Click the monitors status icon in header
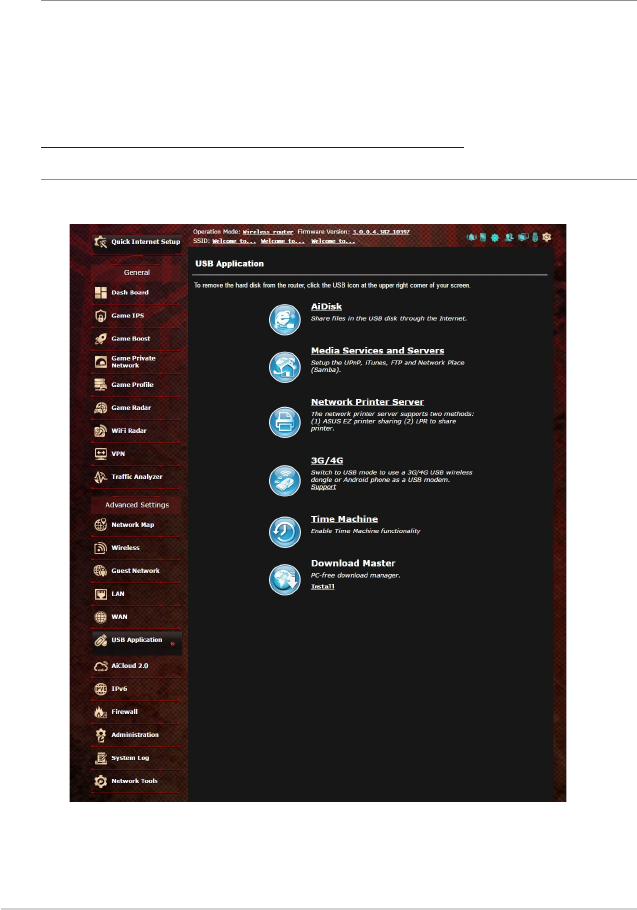The height and width of the screenshot is (910, 637). tap(523, 237)
